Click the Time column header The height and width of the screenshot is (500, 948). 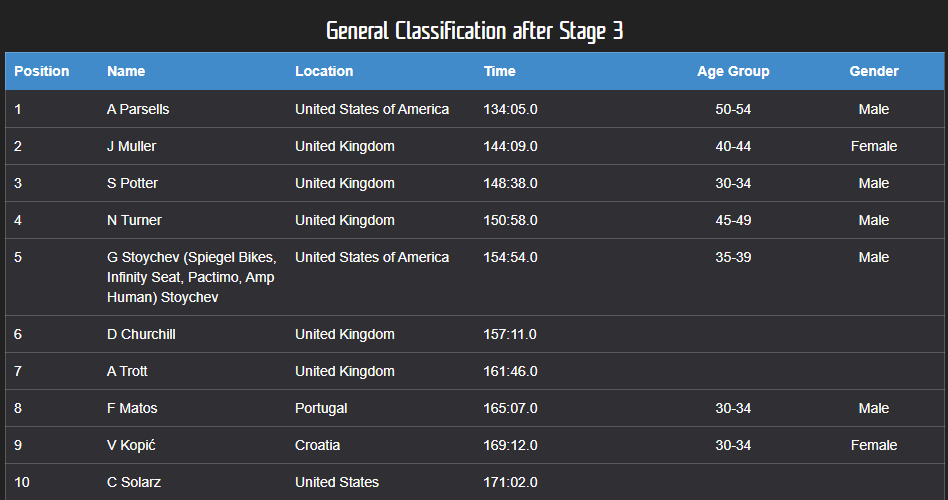[x=500, y=71]
